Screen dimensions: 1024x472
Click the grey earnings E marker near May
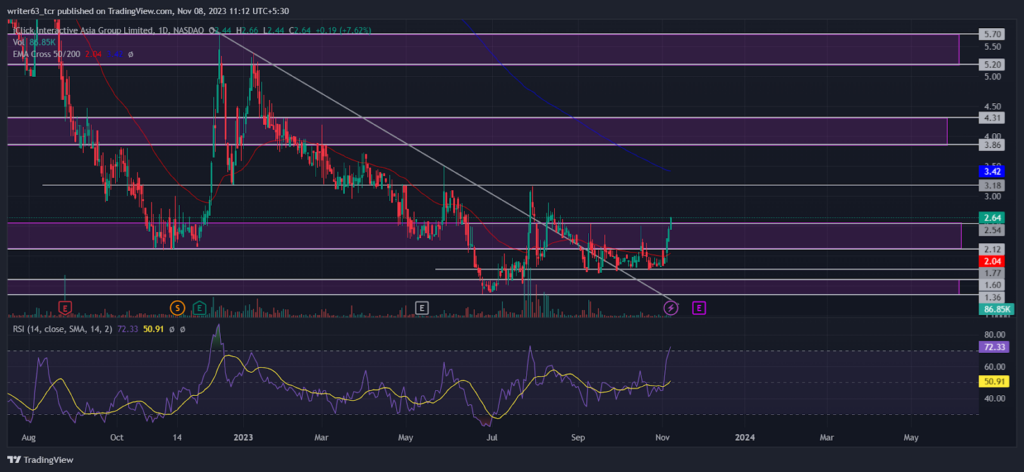[x=423, y=307]
